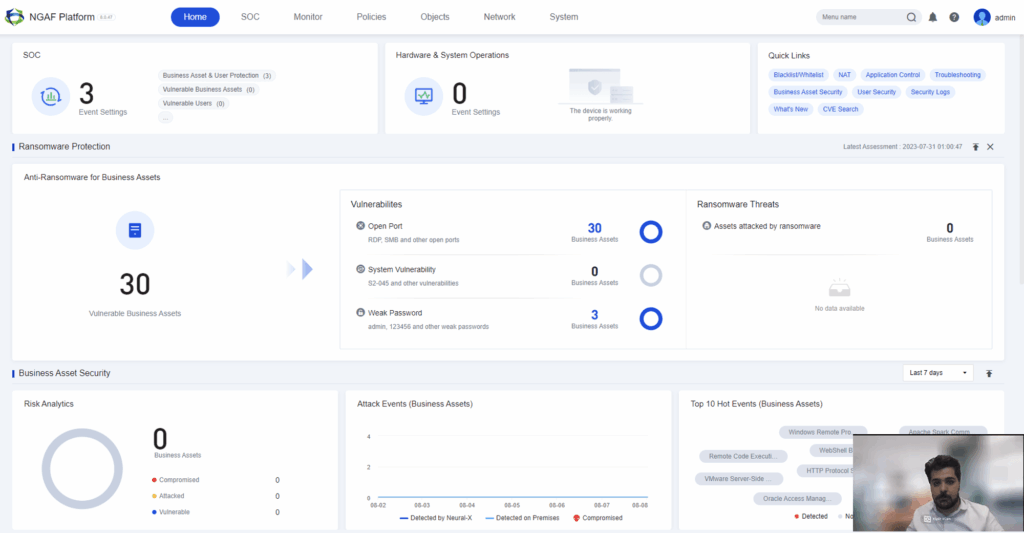Open the Policies menu
The height and width of the screenshot is (533, 1024).
click(x=371, y=17)
